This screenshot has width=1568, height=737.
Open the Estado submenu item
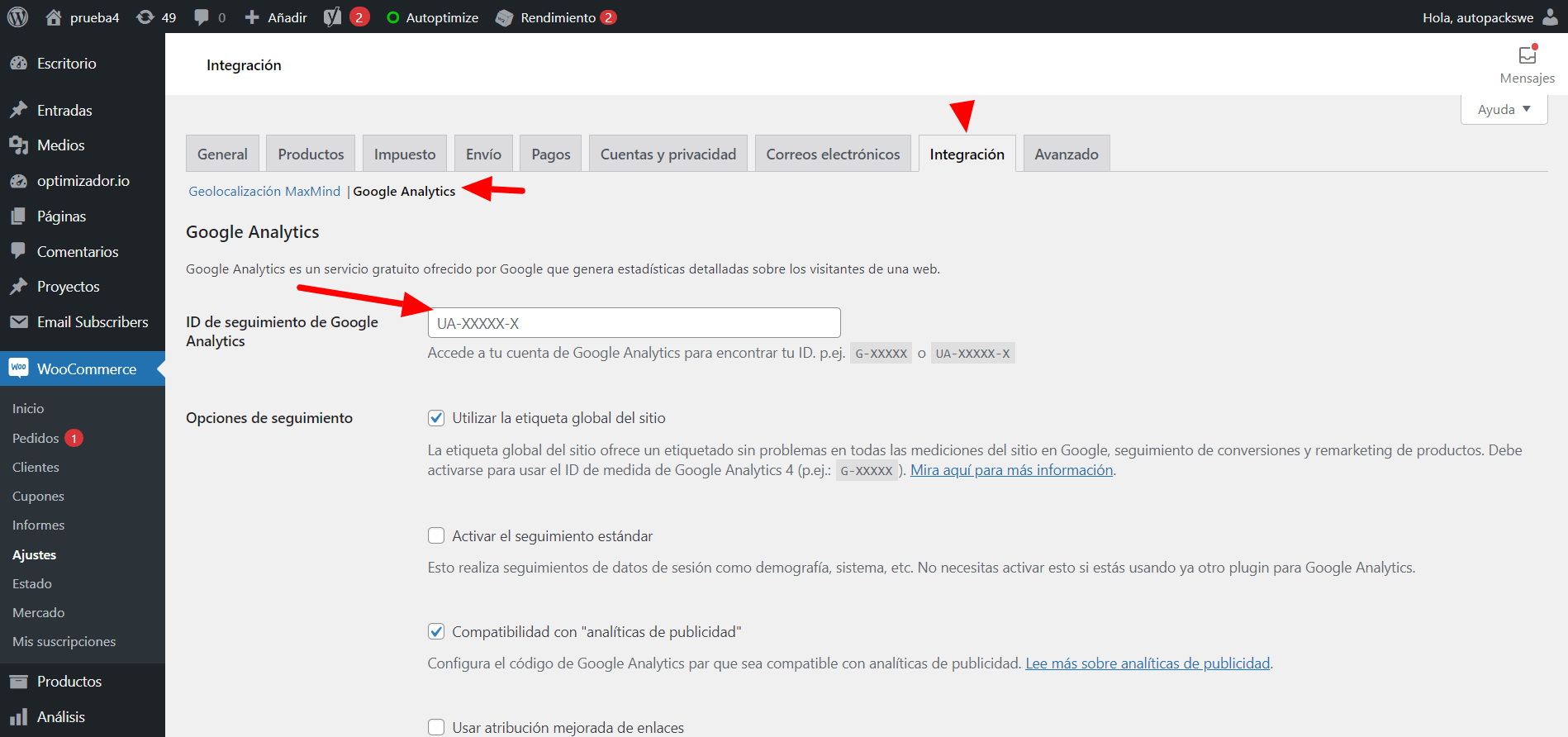[x=32, y=583]
